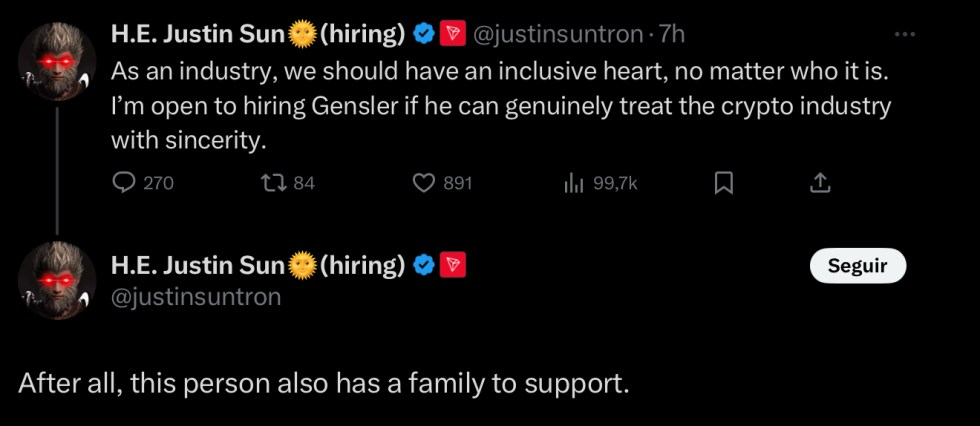
Task: Open the share icon on the first tweet
Action: pos(819,183)
